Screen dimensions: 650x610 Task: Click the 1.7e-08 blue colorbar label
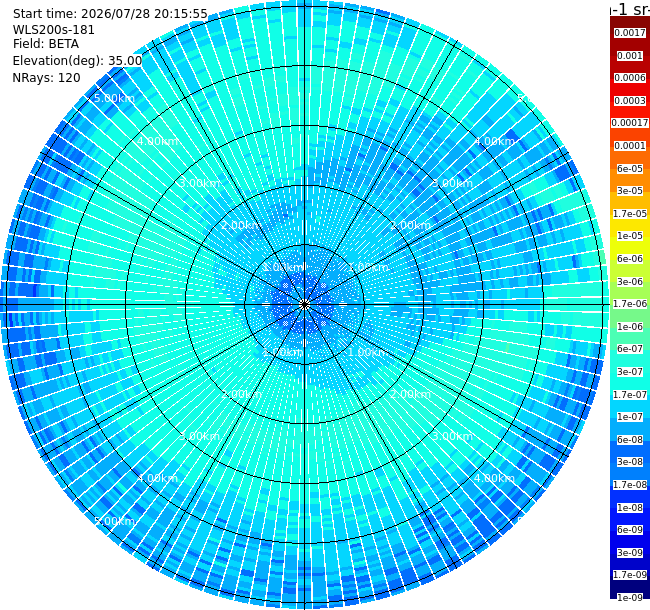point(630,485)
